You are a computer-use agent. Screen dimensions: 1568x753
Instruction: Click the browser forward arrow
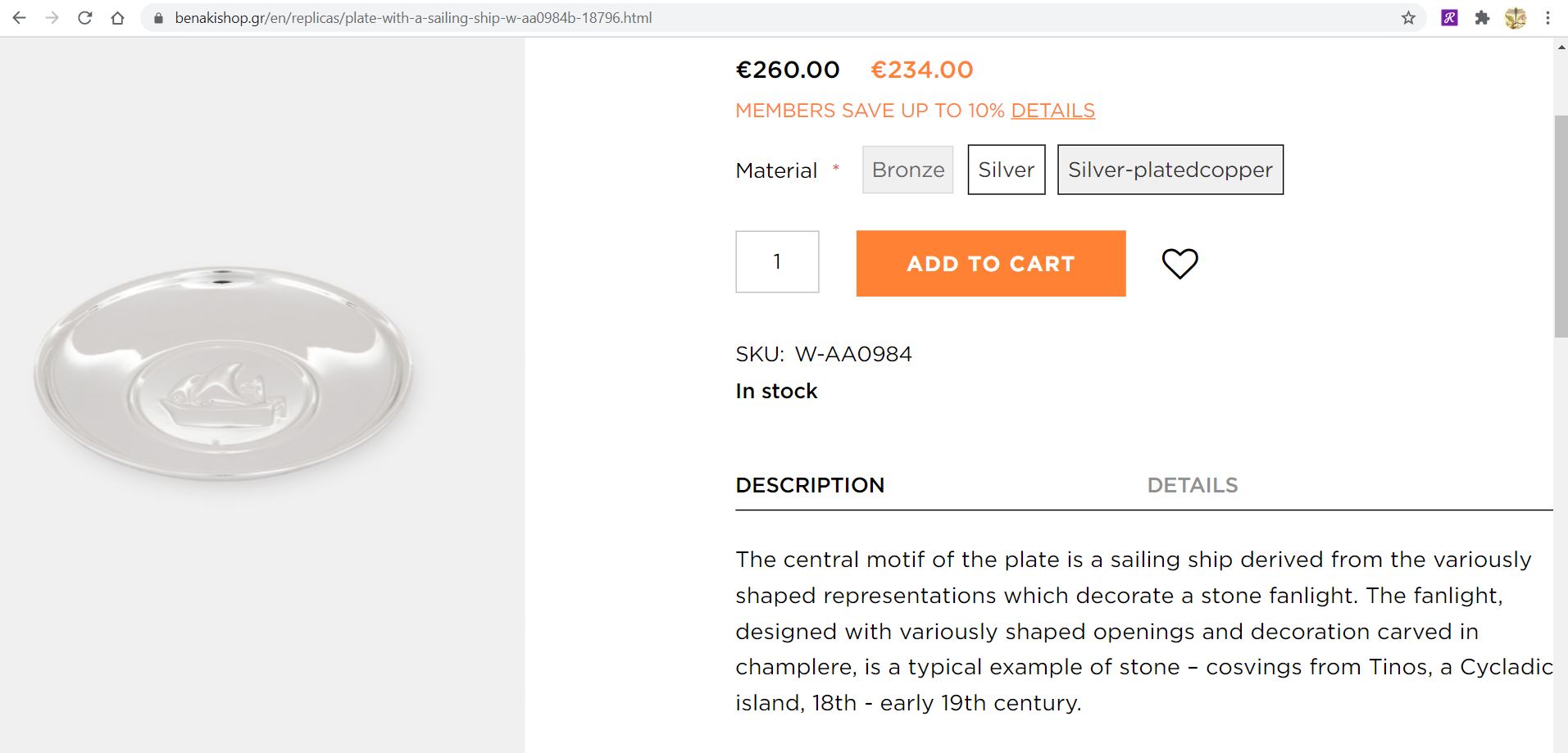[x=52, y=18]
